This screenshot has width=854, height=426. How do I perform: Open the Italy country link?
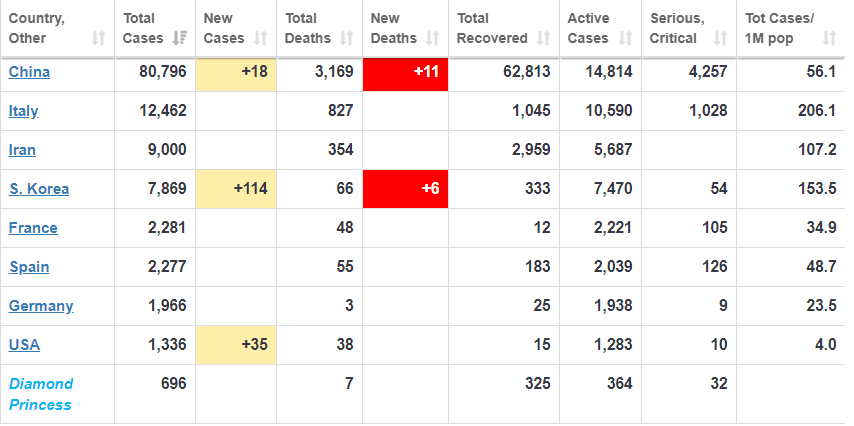click(23, 111)
